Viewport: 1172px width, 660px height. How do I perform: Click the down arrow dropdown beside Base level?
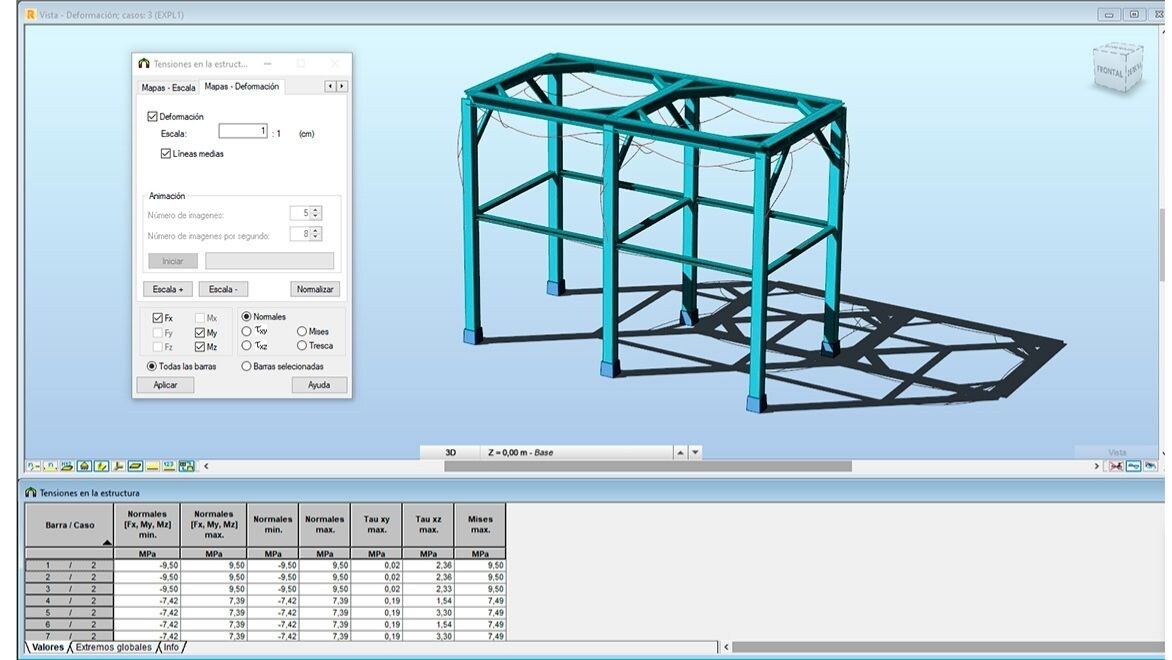695,452
